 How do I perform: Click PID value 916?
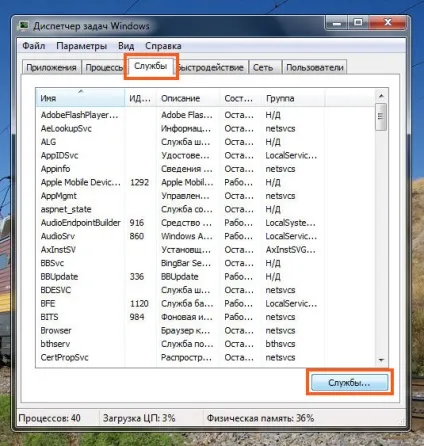[x=137, y=223]
